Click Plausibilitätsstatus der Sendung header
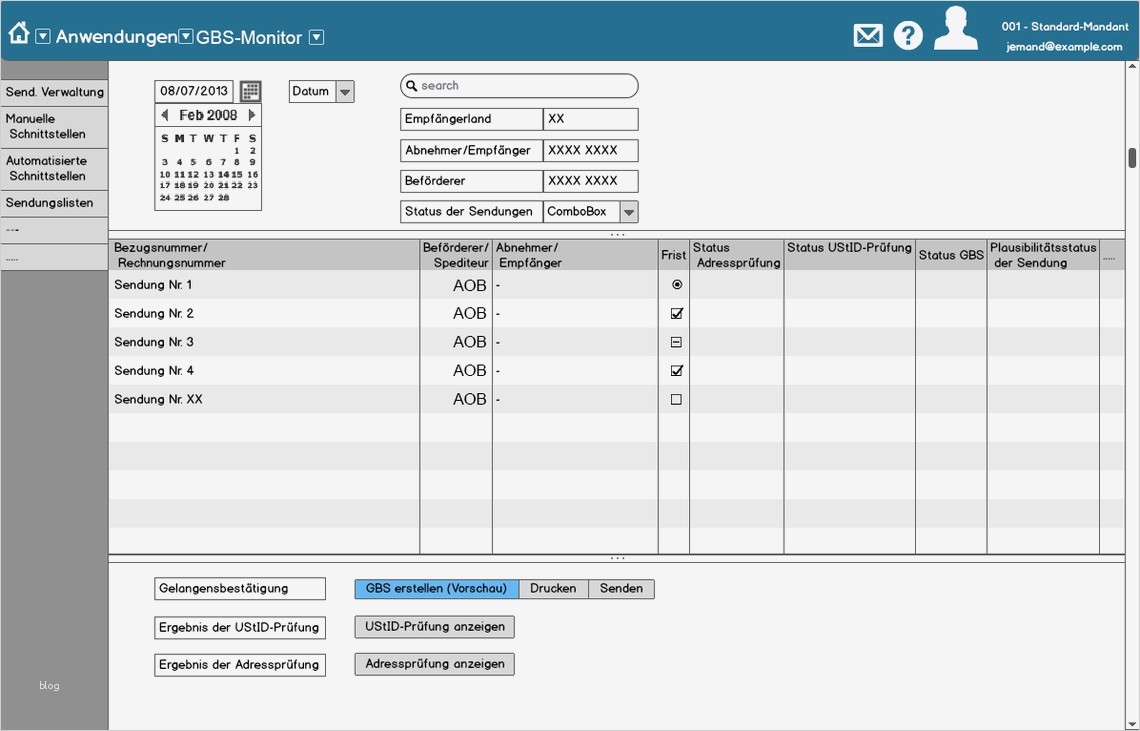 (x=1043, y=255)
